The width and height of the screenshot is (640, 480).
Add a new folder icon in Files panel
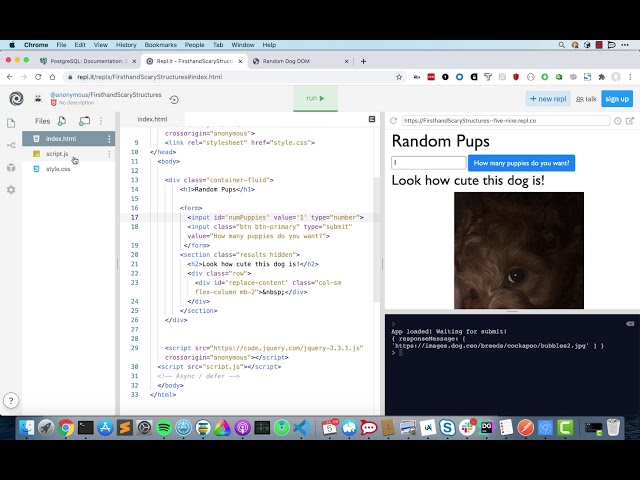coord(84,121)
